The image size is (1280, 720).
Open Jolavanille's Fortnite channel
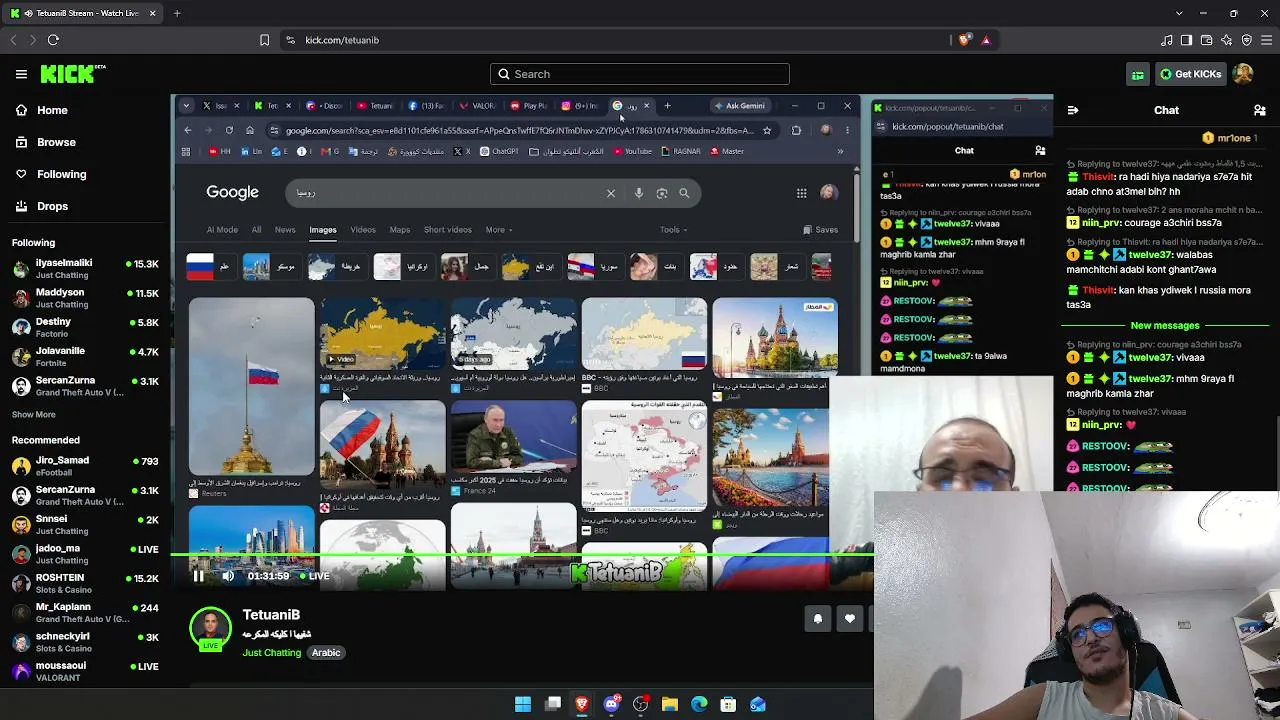(x=85, y=357)
